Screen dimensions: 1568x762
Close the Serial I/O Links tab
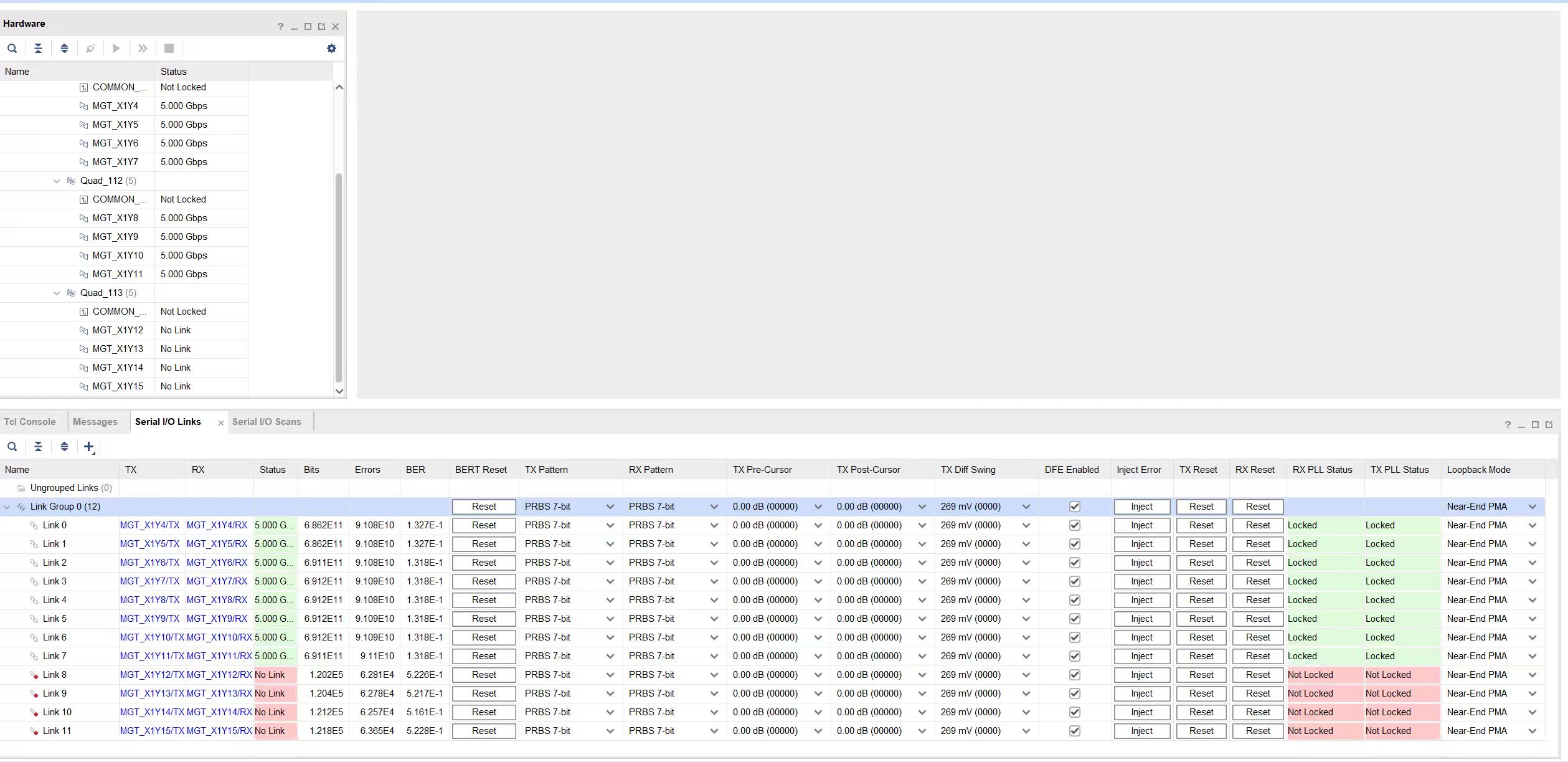(220, 422)
